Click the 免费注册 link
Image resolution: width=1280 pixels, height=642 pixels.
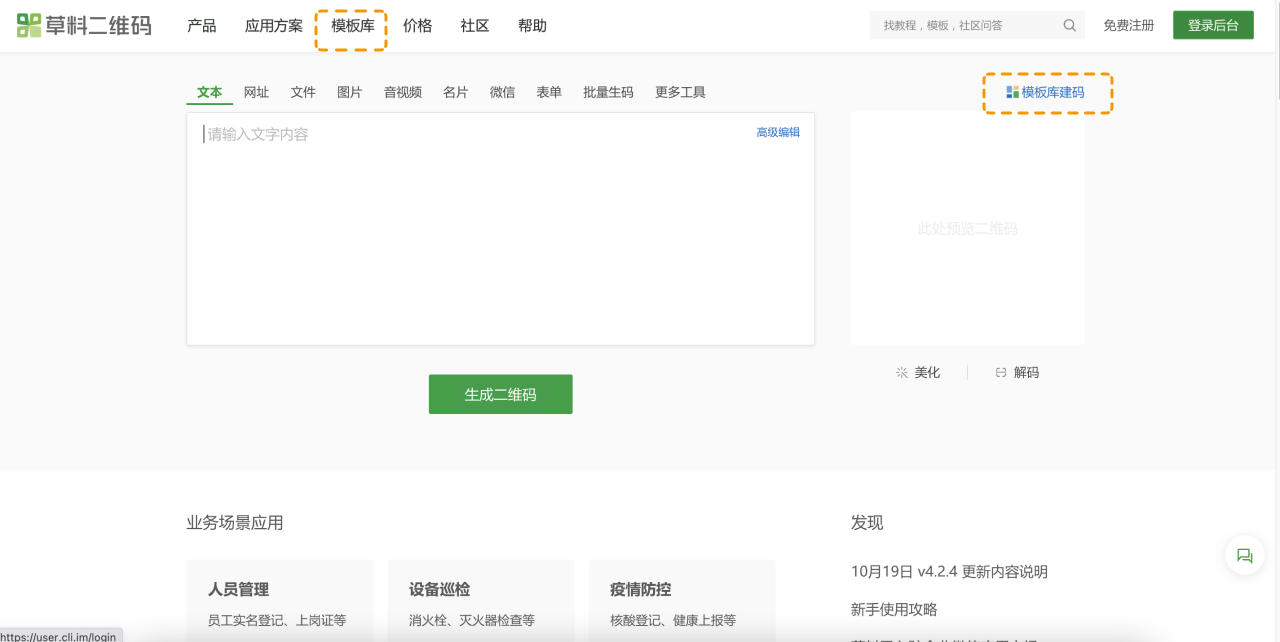[1129, 26]
